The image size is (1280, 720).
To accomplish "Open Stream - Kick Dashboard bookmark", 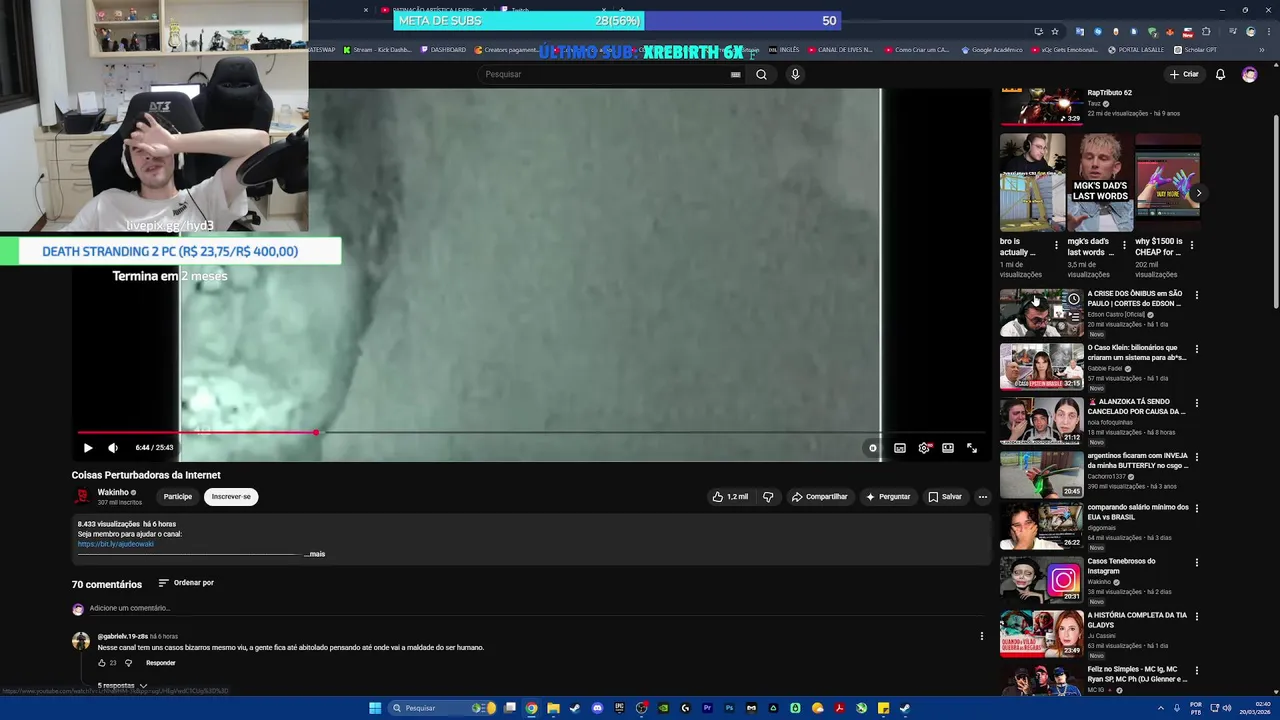I will [x=376, y=50].
